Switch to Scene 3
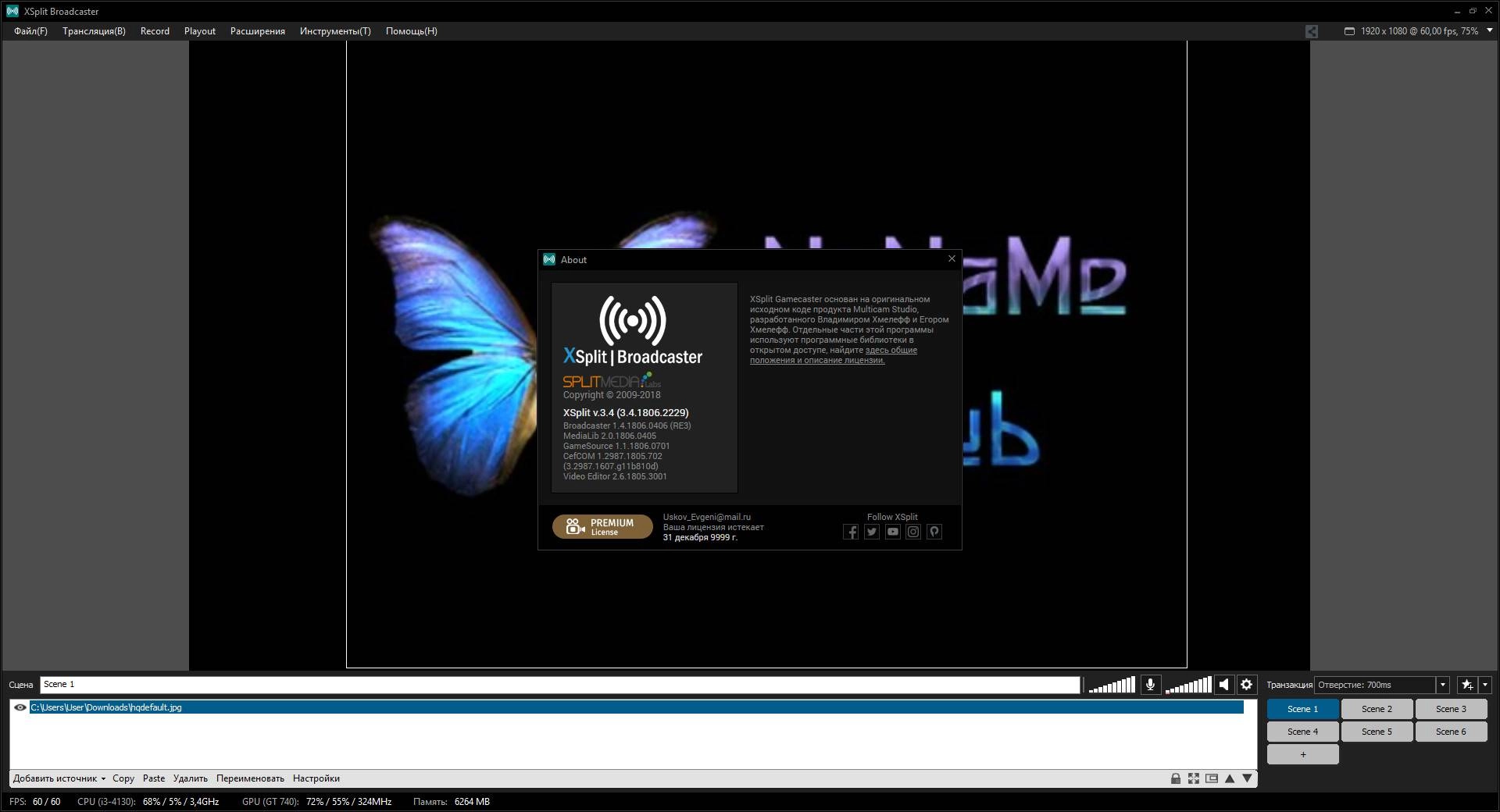Screen dimensions: 1500x812 (1451, 709)
